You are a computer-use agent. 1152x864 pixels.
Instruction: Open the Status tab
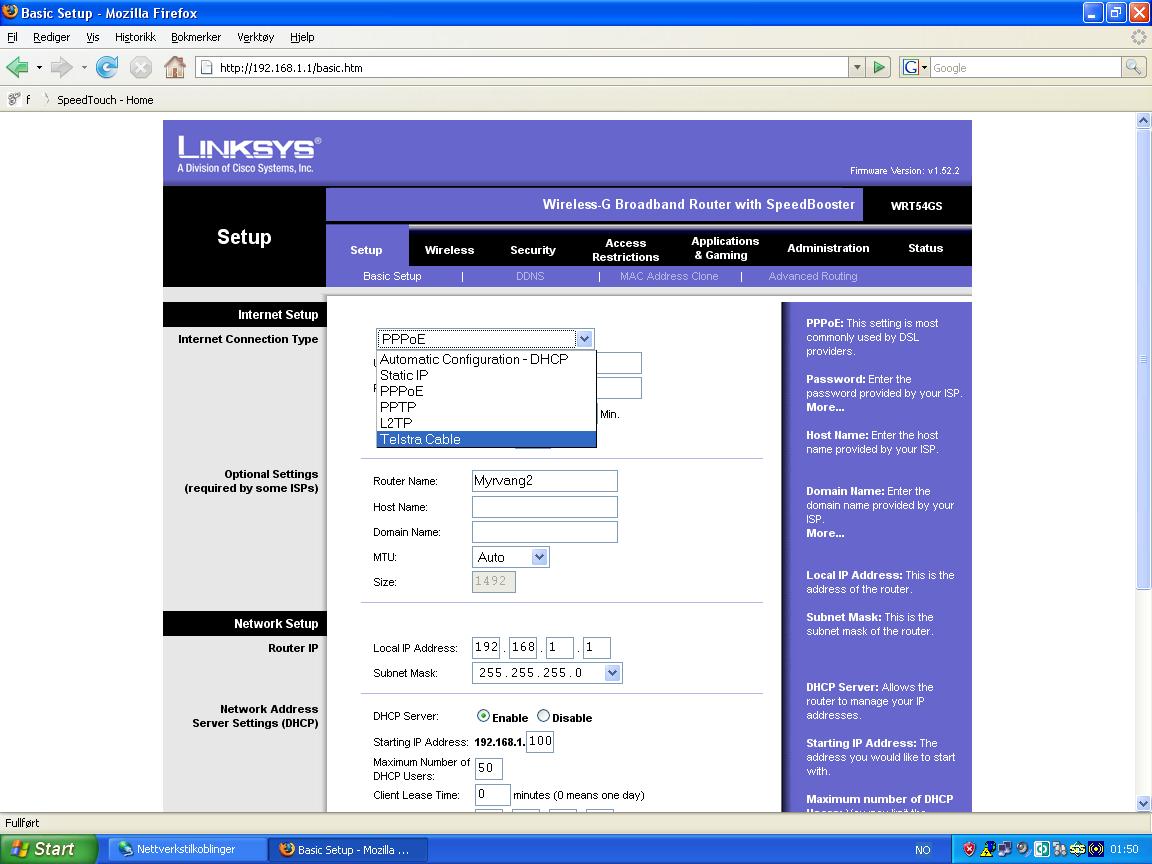click(925, 248)
